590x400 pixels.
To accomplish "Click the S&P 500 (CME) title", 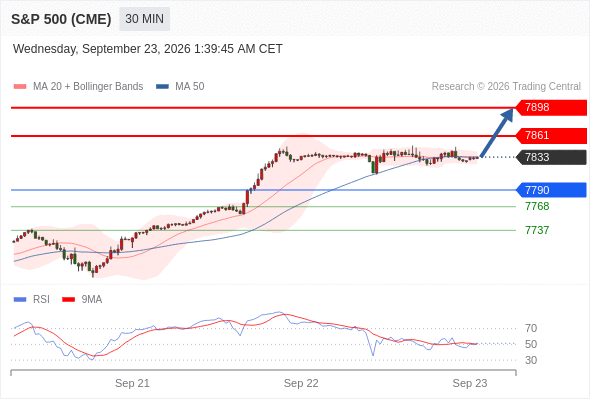I will click(x=61, y=19).
